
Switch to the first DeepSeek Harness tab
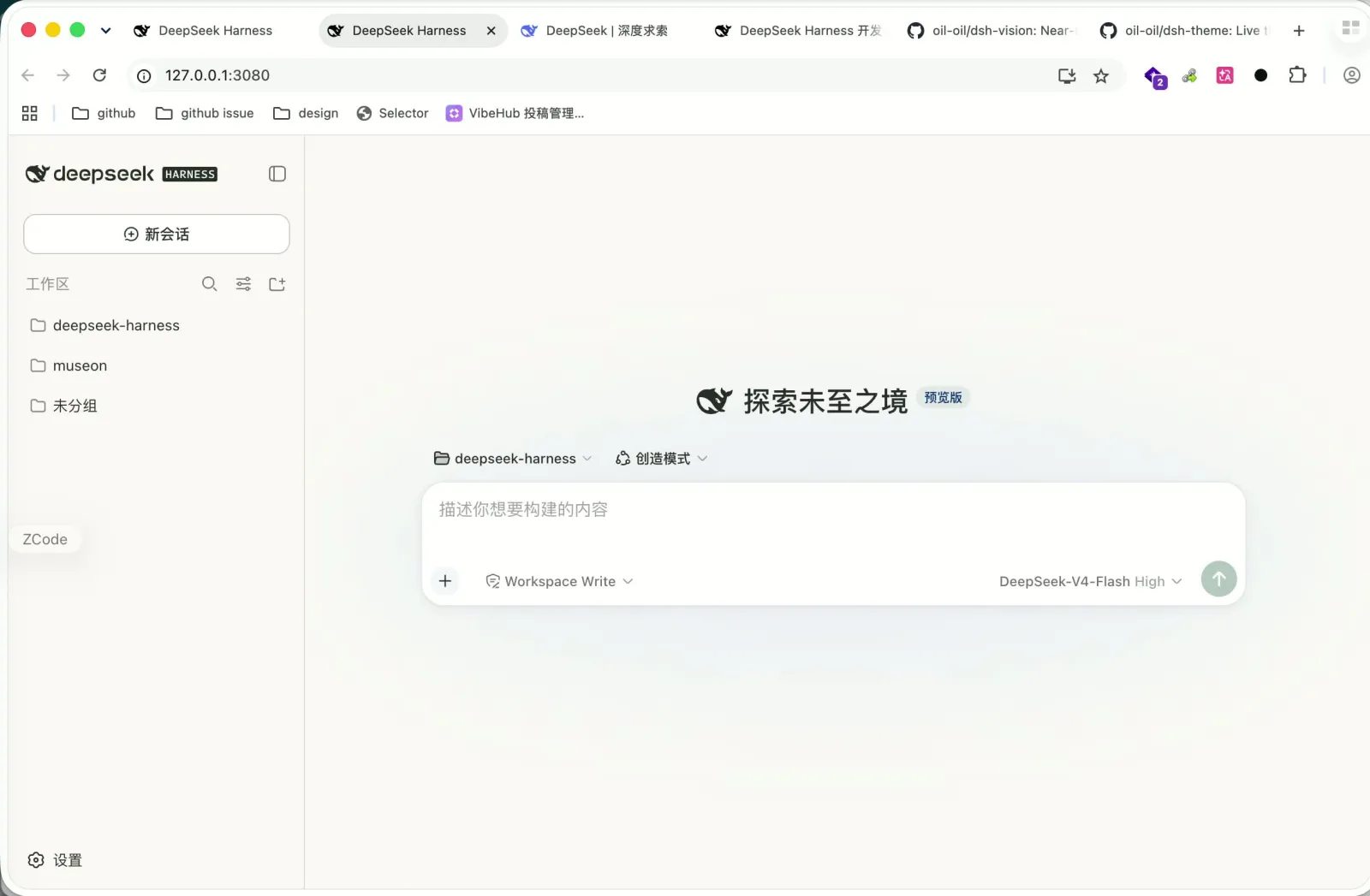click(204, 31)
